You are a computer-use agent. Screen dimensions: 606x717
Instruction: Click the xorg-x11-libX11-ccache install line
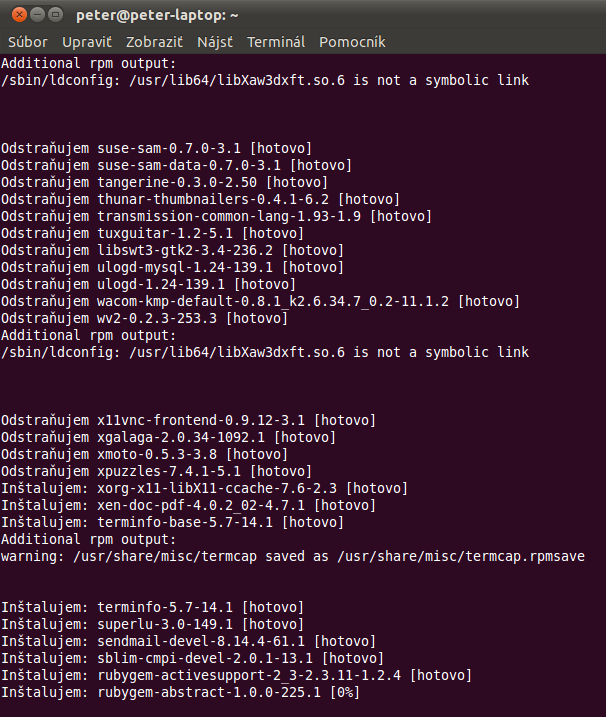coord(204,488)
